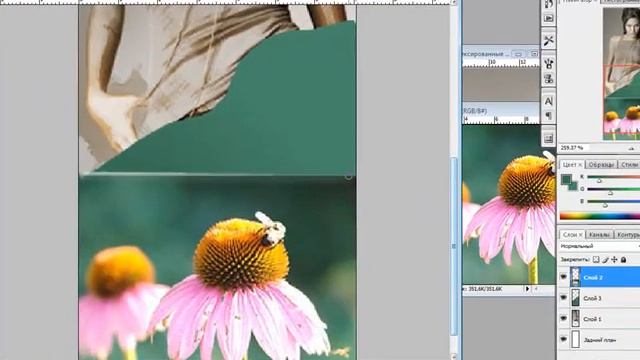This screenshot has height=360, width=640.
Task: Open the Layer Comps panel icon
Action: (549, 138)
